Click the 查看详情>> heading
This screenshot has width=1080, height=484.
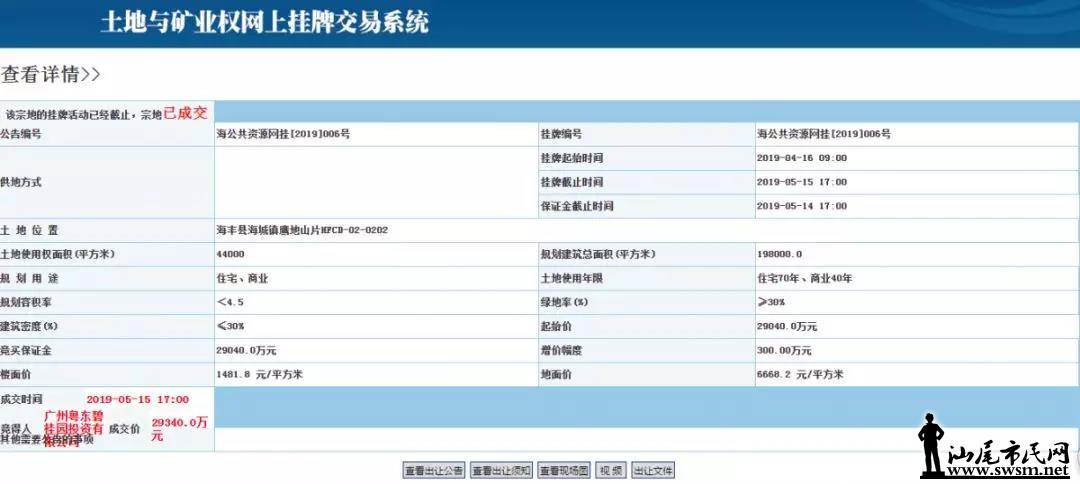[50, 74]
